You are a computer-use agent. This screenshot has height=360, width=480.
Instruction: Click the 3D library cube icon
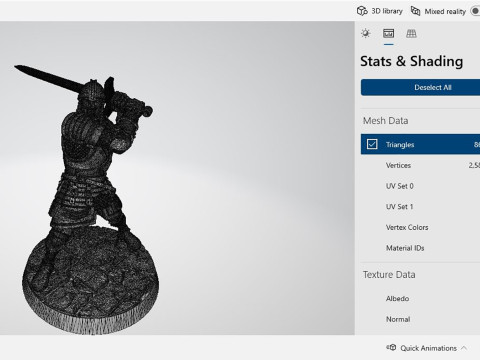coord(362,11)
